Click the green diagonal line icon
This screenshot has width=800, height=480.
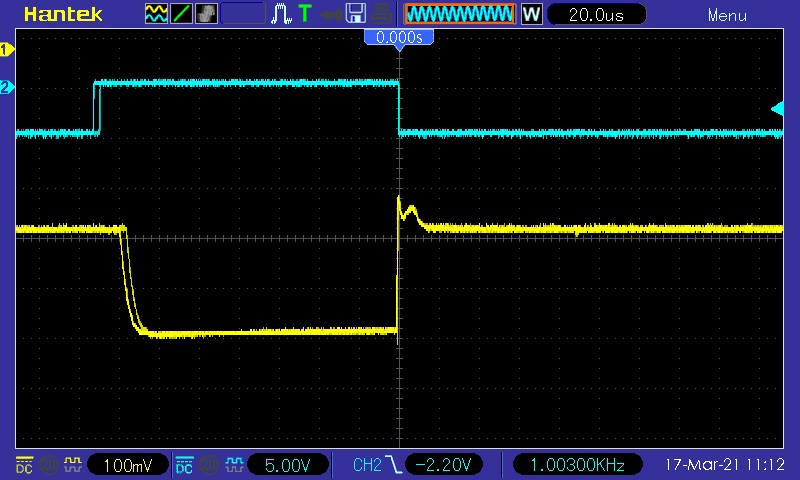(181, 14)
